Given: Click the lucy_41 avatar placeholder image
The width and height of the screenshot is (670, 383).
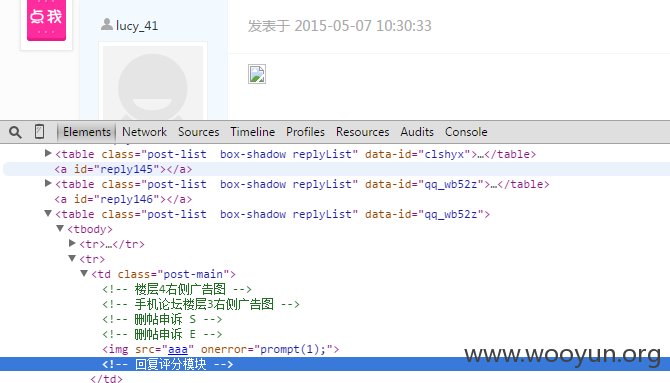Looking at the screenshot, I should (153, 81).
